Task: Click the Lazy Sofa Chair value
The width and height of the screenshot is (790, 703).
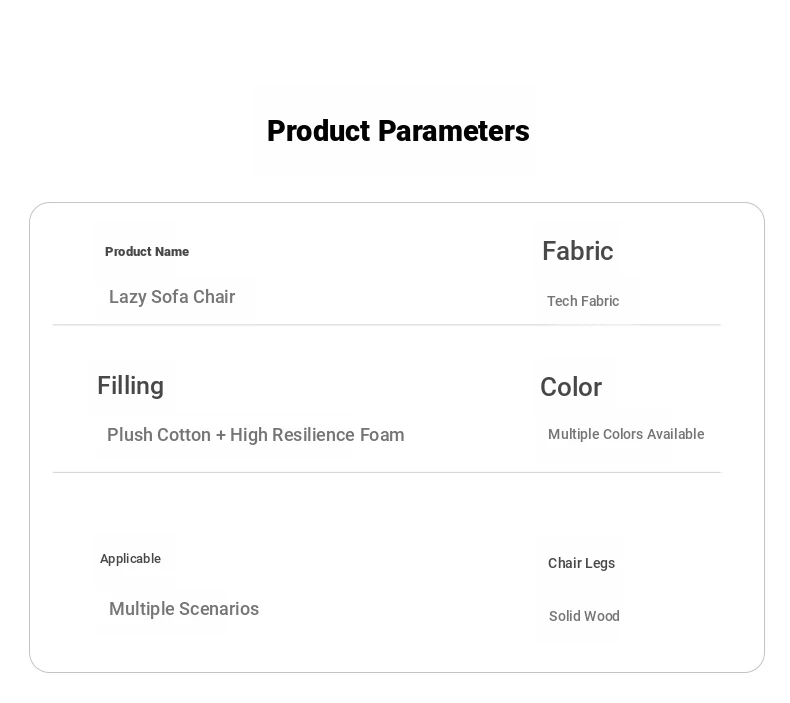Action: (x=172, y=297)
